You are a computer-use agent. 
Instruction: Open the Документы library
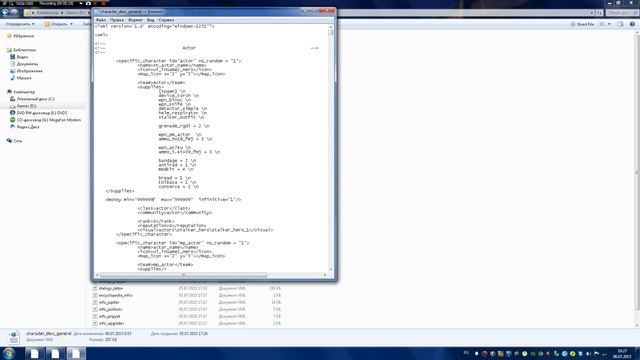click(x=27, y=64)
